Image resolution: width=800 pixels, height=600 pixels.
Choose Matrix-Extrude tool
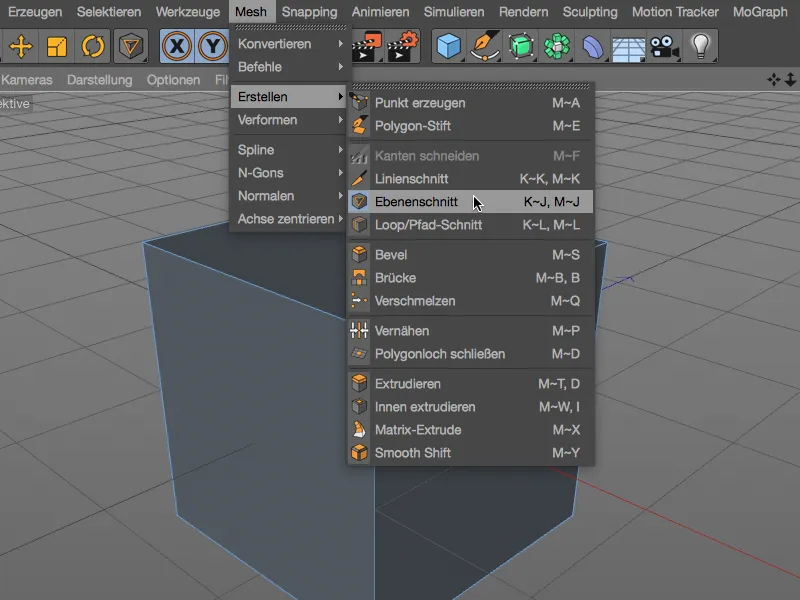tap(470, 430)
